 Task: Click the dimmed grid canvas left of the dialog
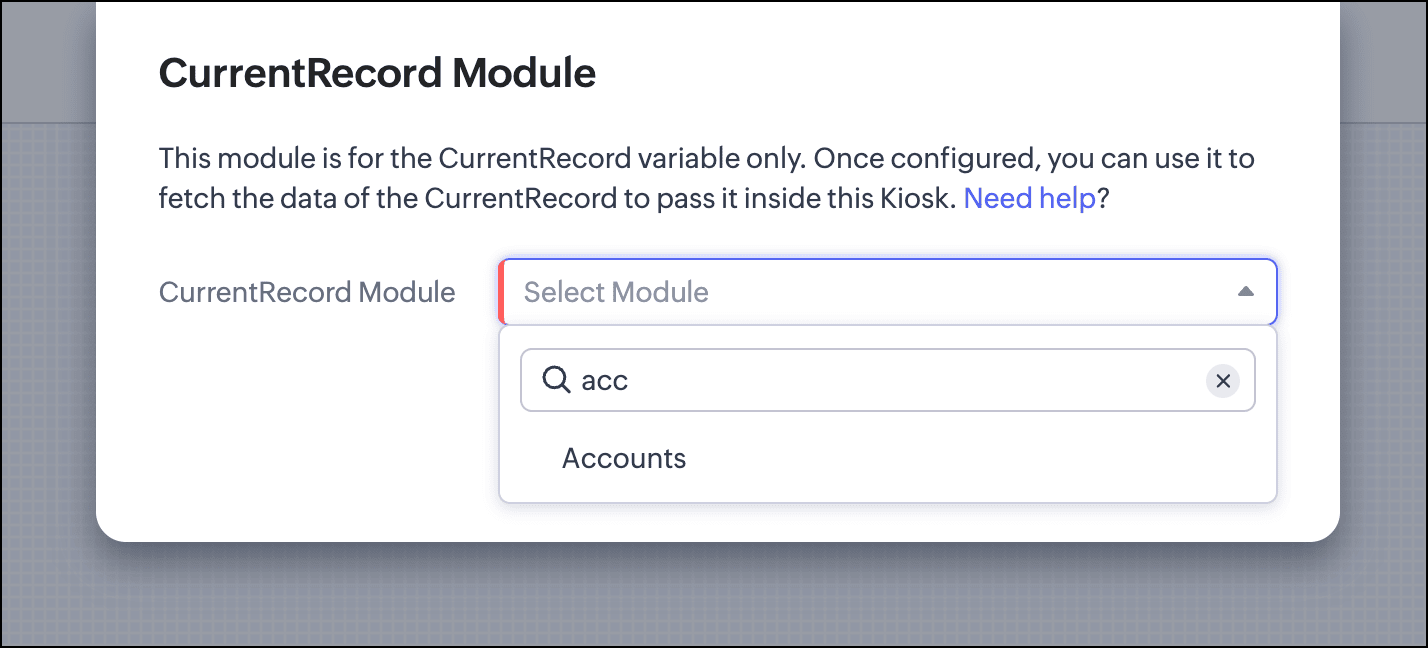click(48, 350)
